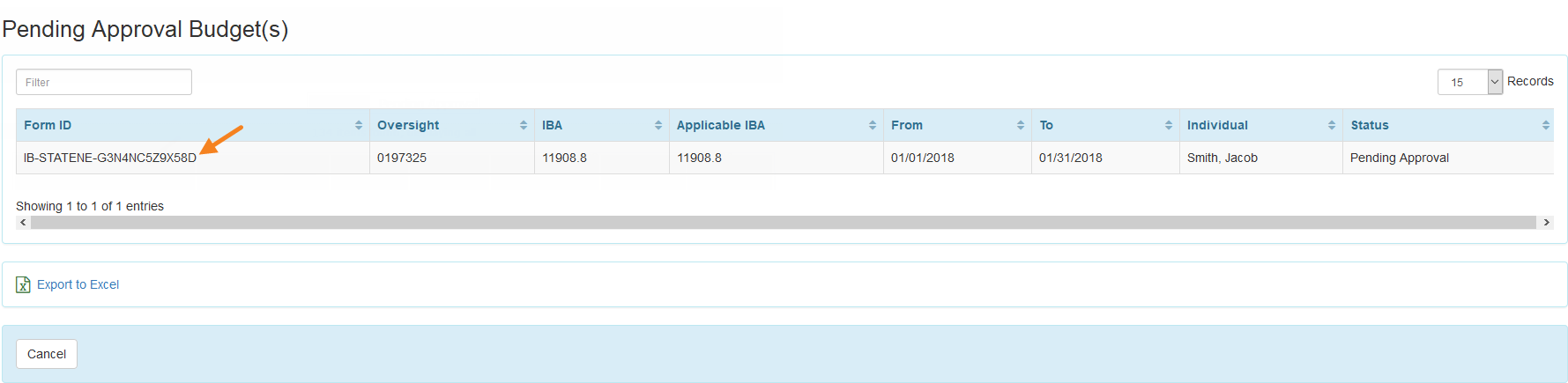Screen dimensions: 1568x383
Task: Click the horizontal scrollbar right arrow
Action: click(1546, 223)
